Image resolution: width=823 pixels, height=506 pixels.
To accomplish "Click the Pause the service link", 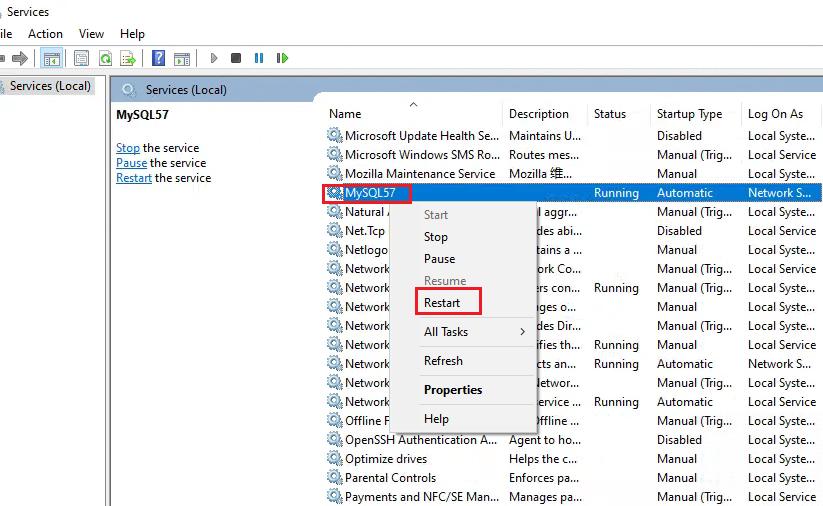I will [131, 163].
